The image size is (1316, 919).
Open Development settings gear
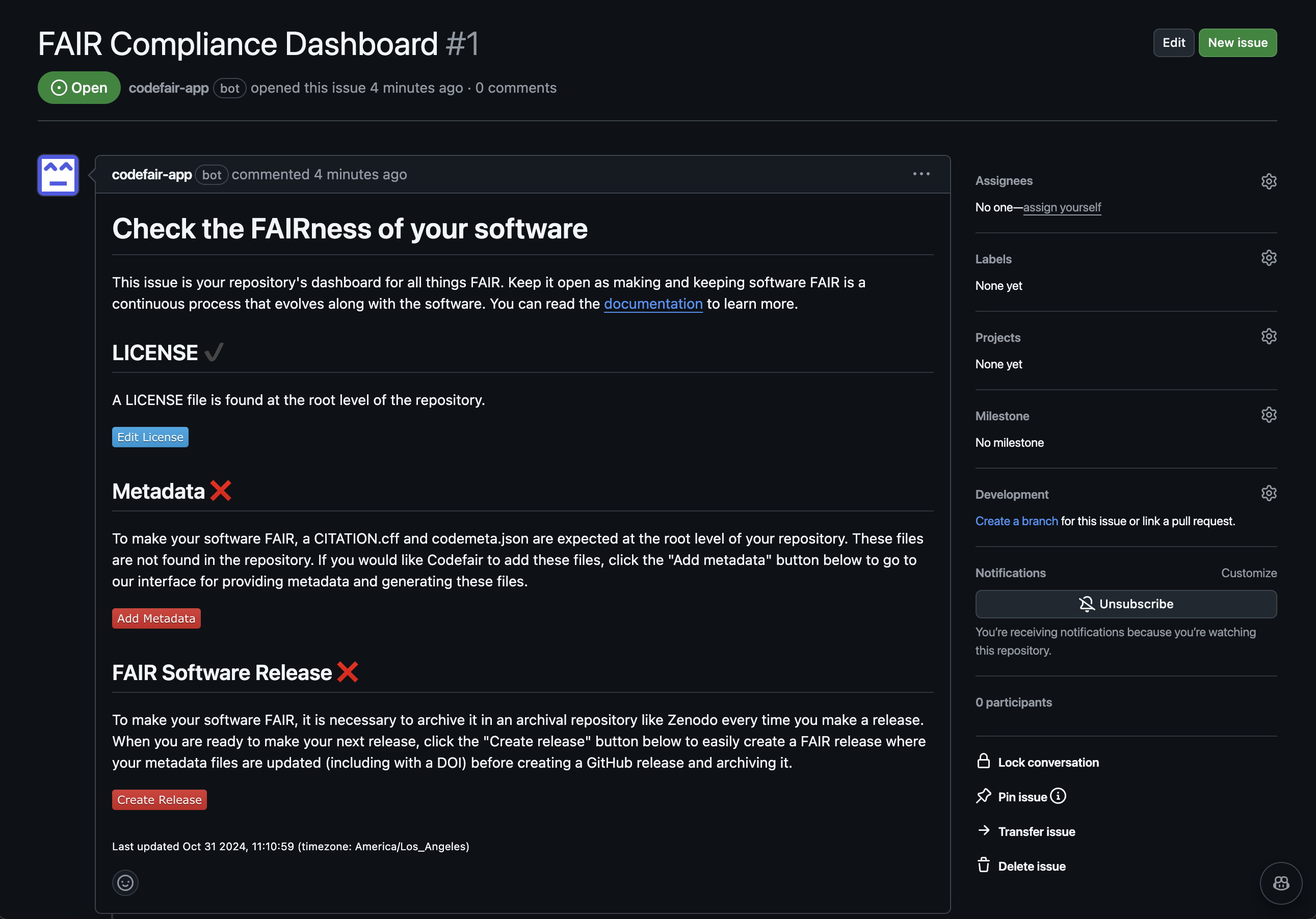tap(1269, 493)
